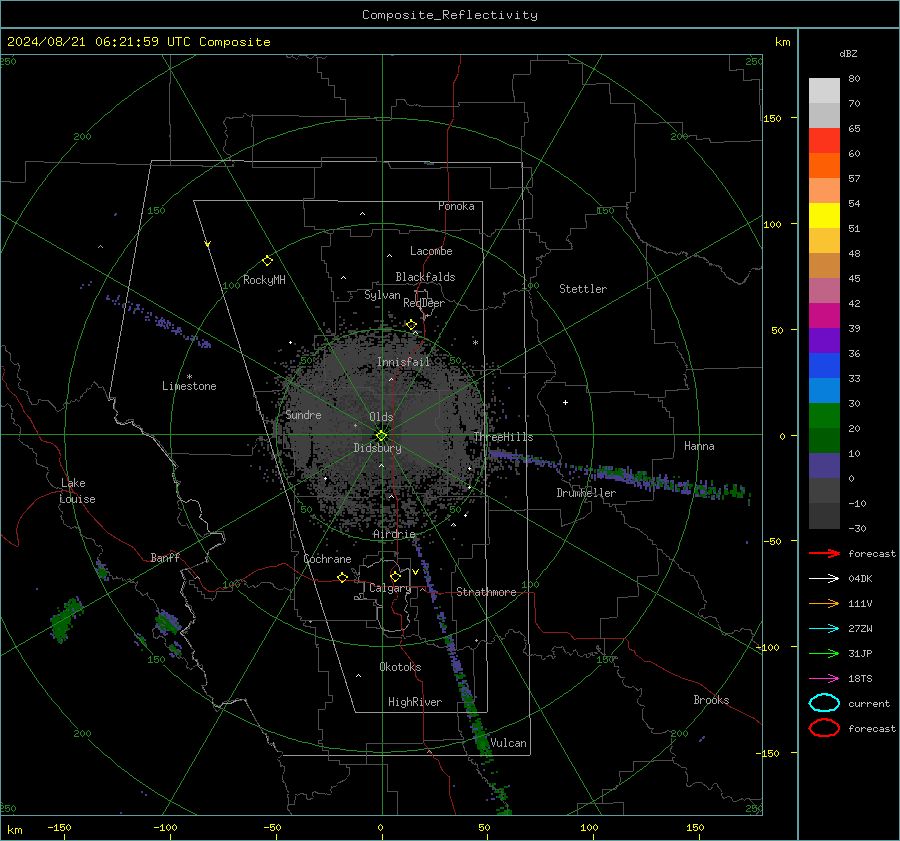Select the slate 0-10 dBZ swatch
The image size is (900, 841).
click(824, 466)
